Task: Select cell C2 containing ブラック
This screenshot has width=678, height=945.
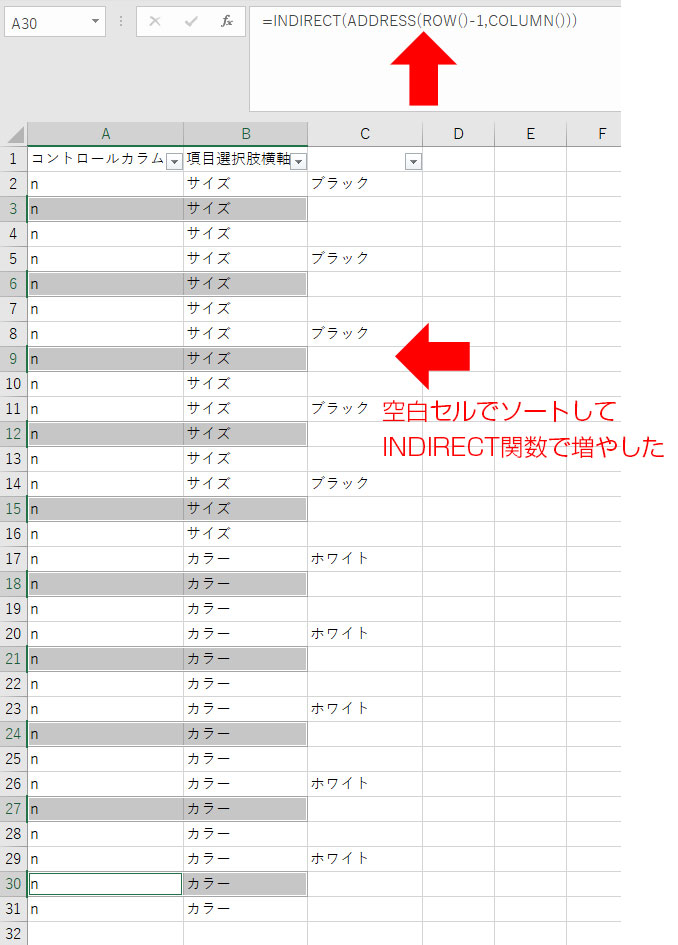Action: pos(364,184)
